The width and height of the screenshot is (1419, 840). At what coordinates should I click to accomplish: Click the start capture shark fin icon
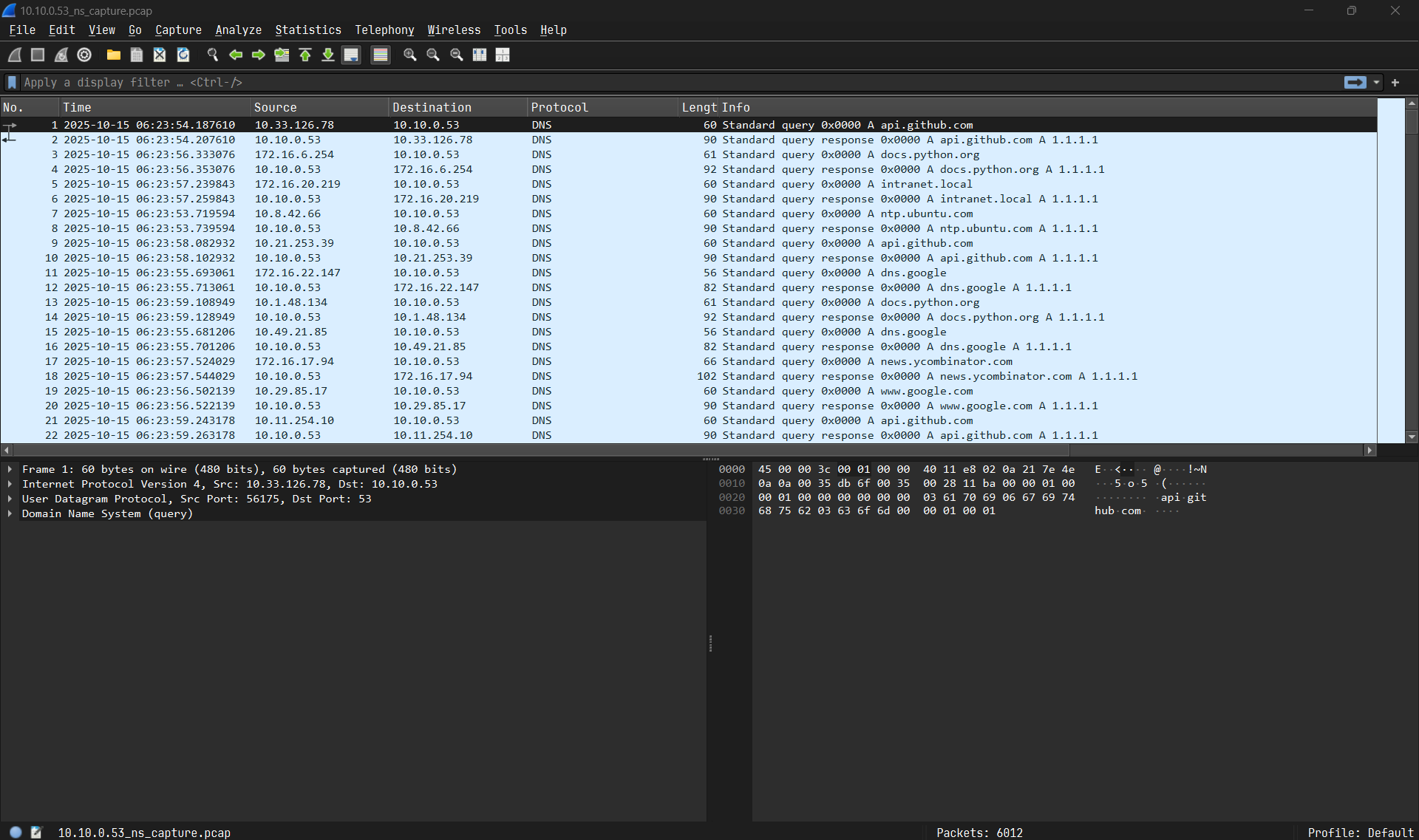click(15, 55)
